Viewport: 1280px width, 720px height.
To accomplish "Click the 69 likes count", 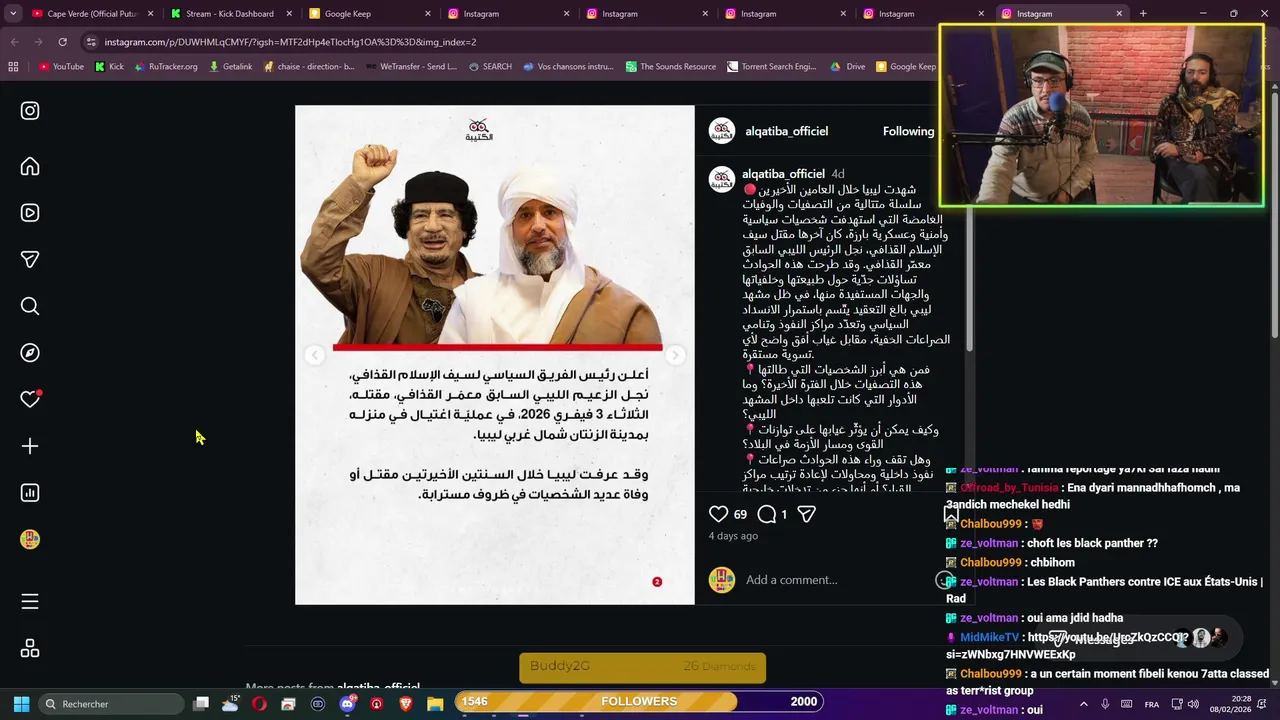I will 740,514.
